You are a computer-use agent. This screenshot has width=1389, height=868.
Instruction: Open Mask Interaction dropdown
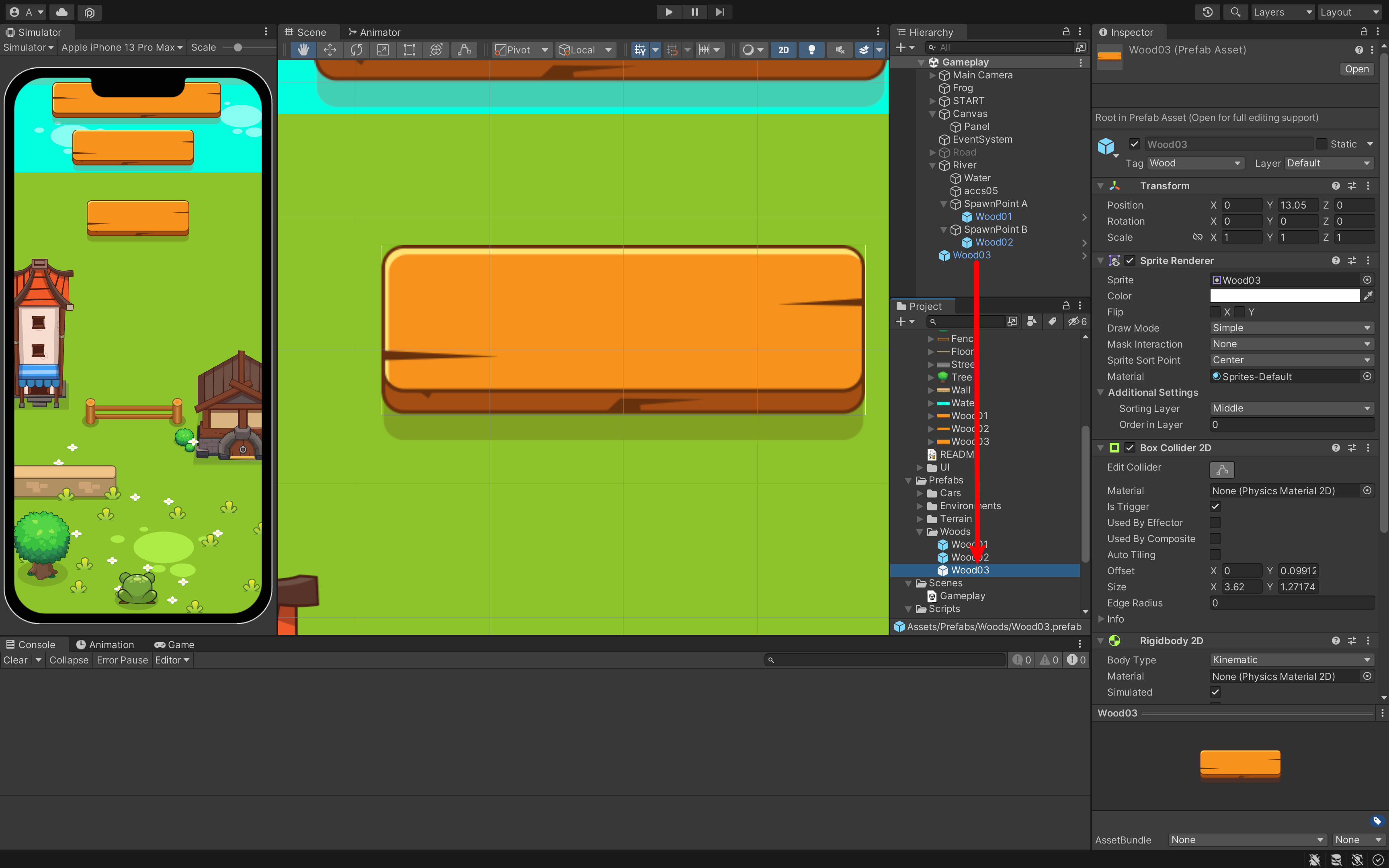pyautogui.click(x=1291, y=344)
